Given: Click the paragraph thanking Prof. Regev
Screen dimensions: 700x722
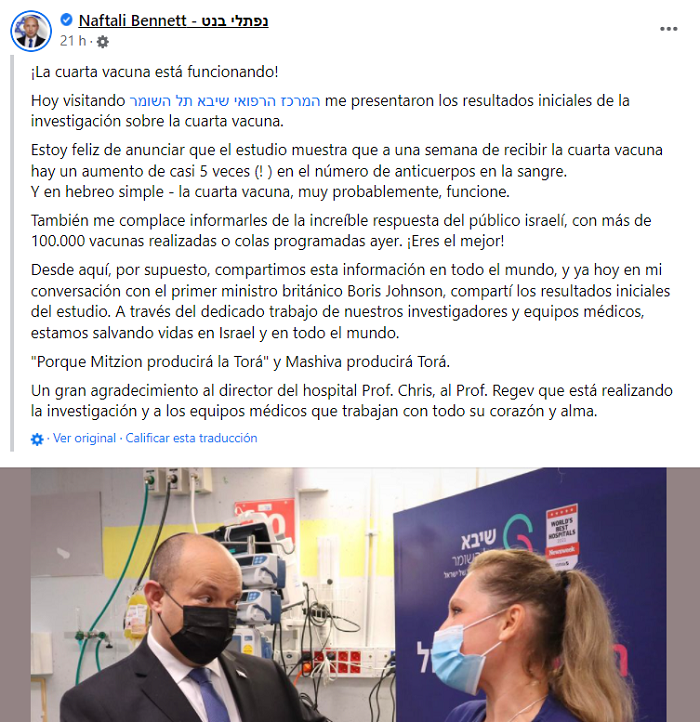Looking at the screenshot, I should (351, 401).
